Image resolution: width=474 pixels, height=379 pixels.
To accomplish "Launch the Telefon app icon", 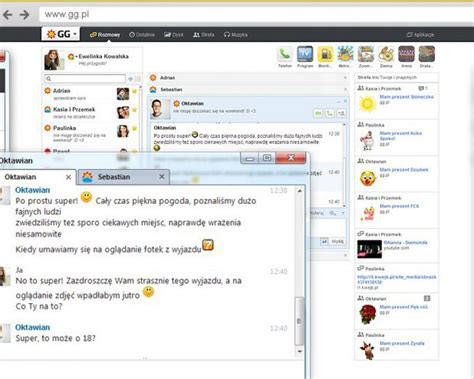I will pyautogui.click(x=285, y=54).
